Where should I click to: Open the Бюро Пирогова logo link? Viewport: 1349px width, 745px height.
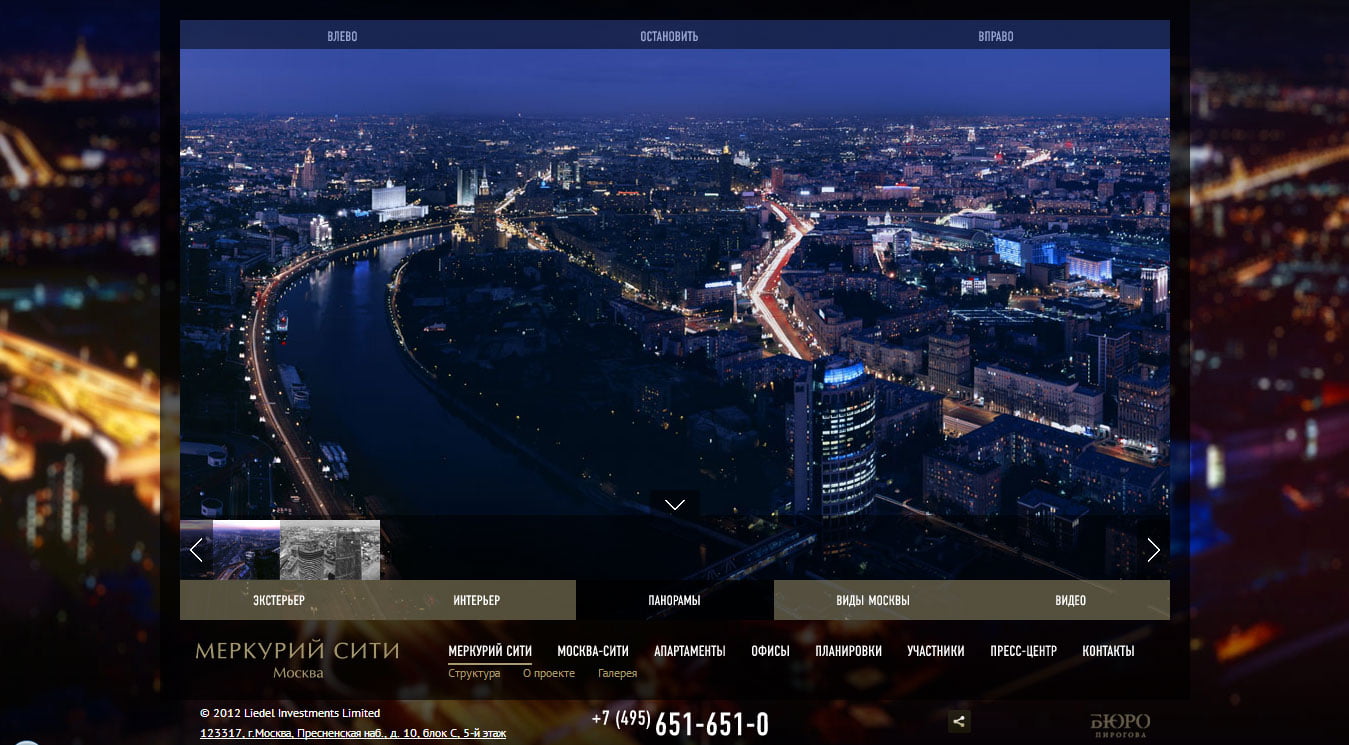coord(1119,724)
